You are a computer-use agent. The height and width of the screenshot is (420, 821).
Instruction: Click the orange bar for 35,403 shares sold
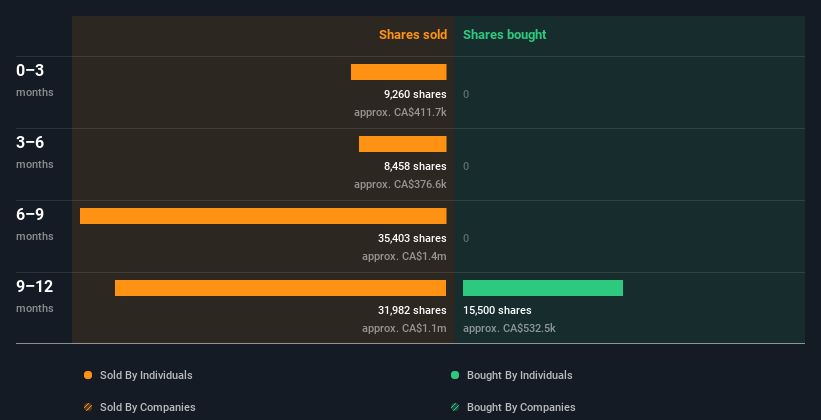tap(263, 216)
